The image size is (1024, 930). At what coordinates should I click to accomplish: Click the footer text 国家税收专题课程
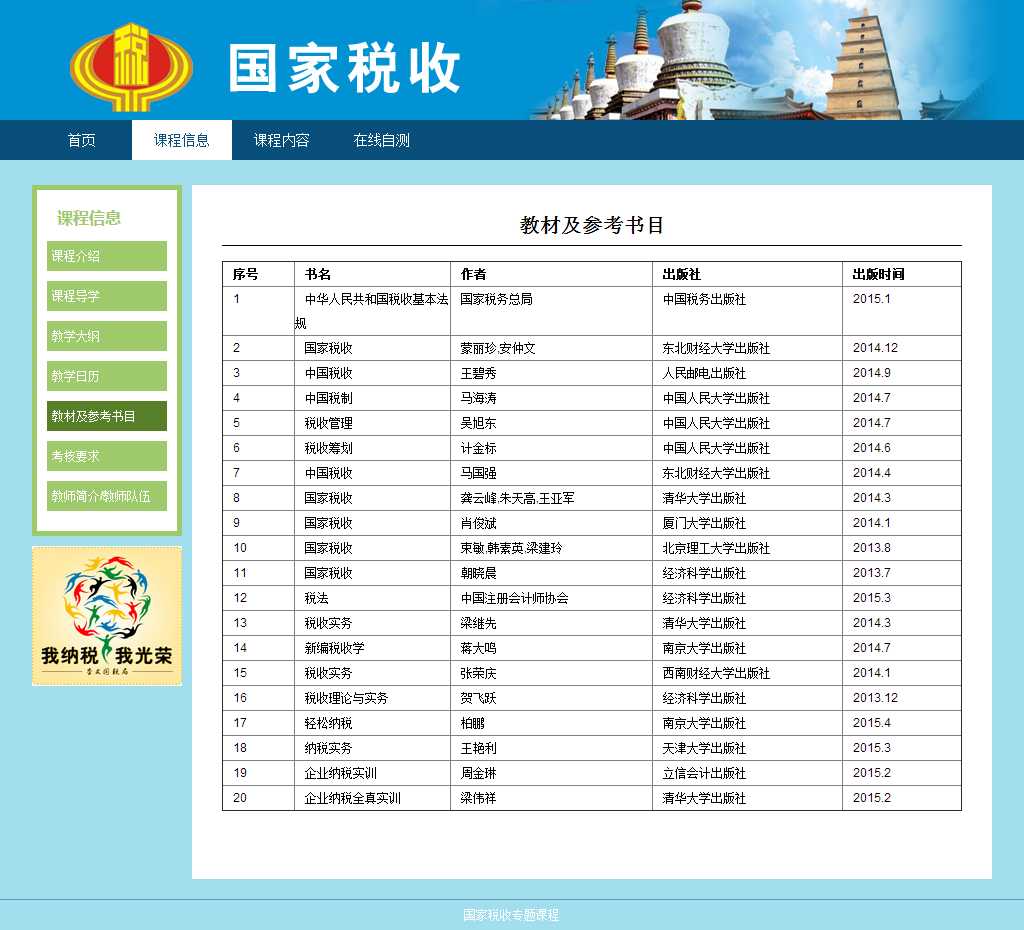[x=511, y=915]
